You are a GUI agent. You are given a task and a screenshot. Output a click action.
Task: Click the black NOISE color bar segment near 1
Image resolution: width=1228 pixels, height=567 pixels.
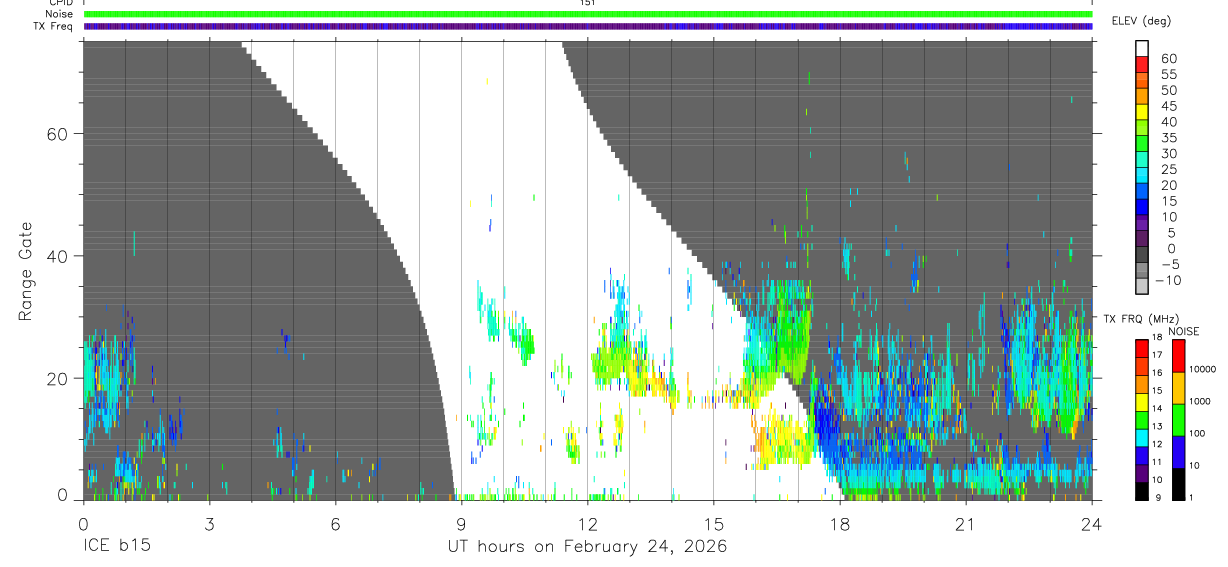click(x=1178, y=483)
